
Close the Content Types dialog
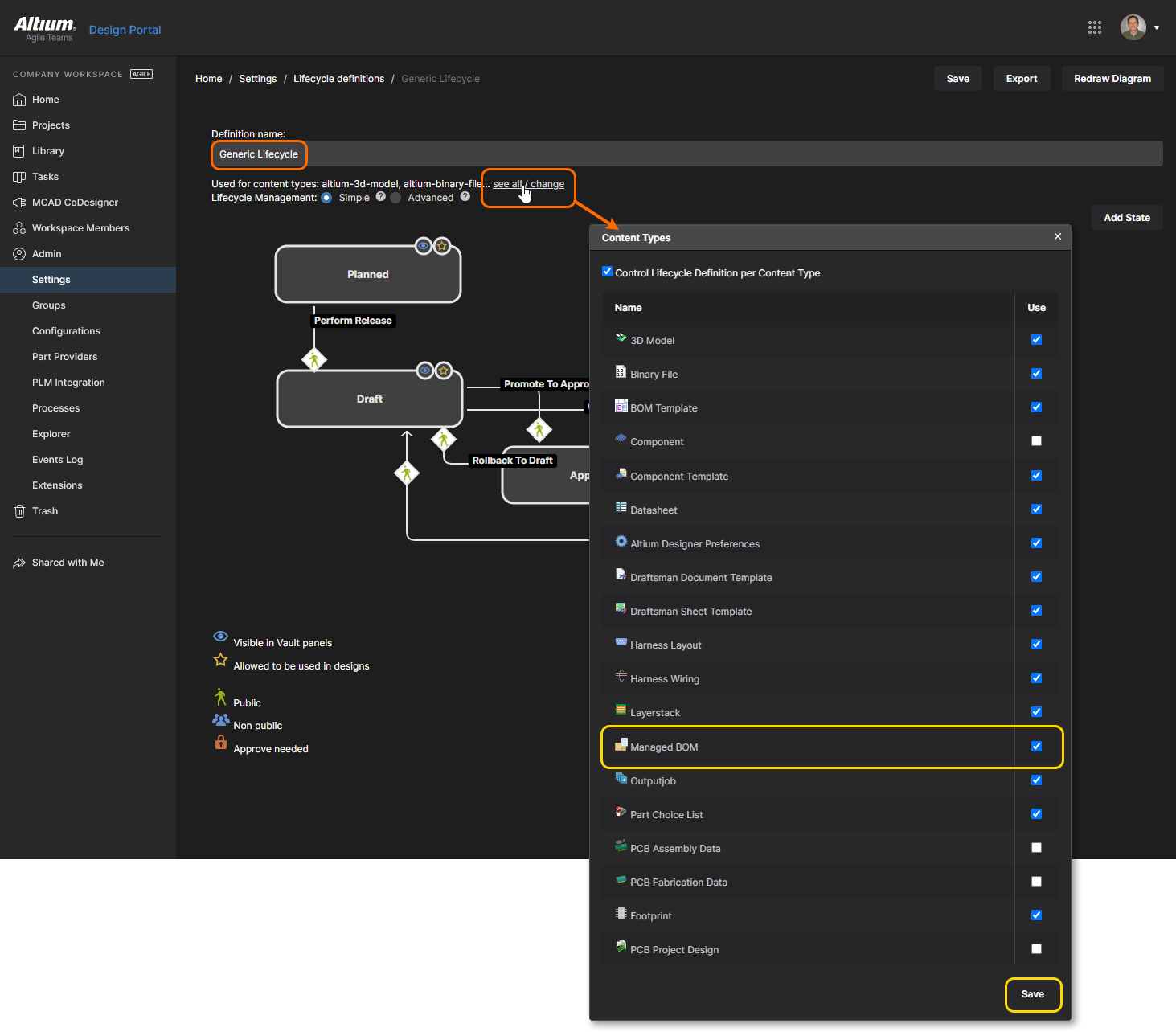tap(1057, 236)
